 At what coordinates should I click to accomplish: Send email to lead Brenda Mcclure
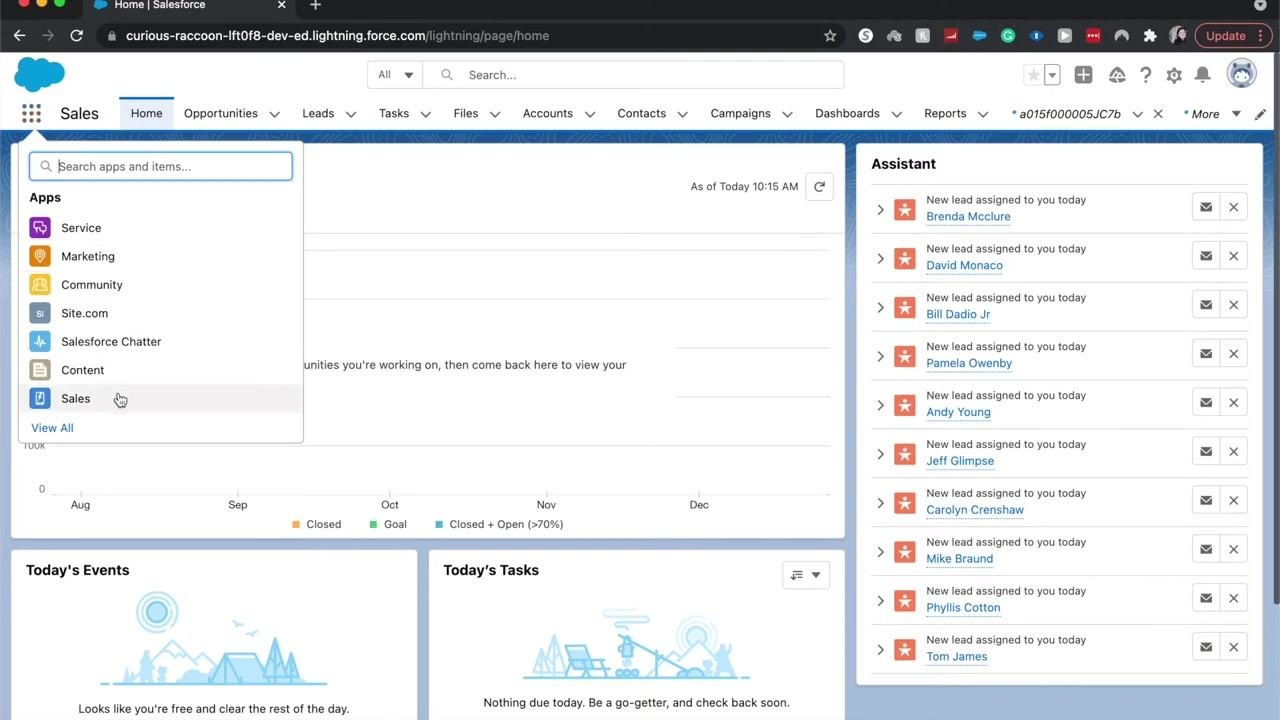click(x=1206, y=207)
